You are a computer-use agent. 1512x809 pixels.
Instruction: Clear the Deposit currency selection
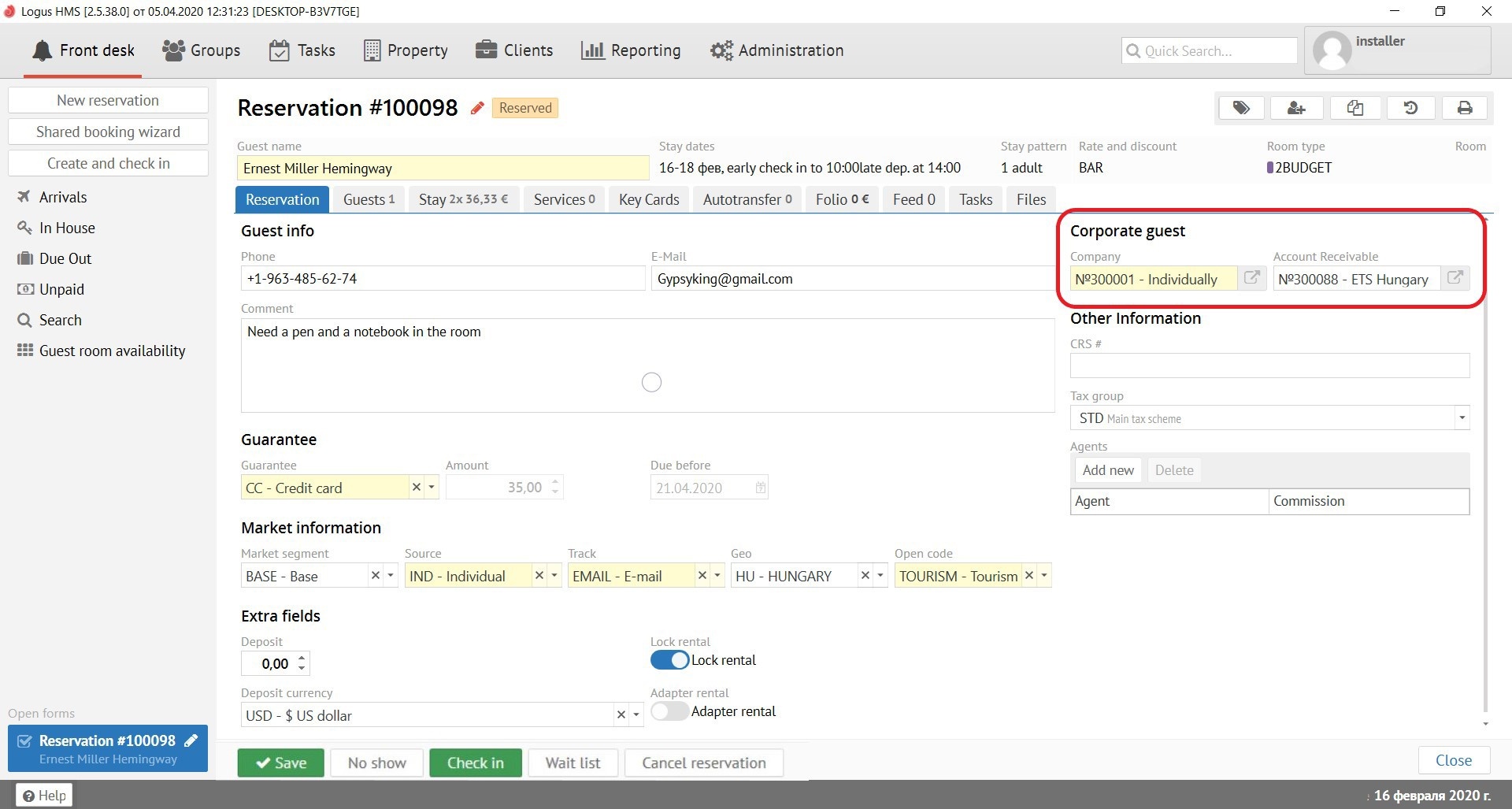click(x=621, y=715)
